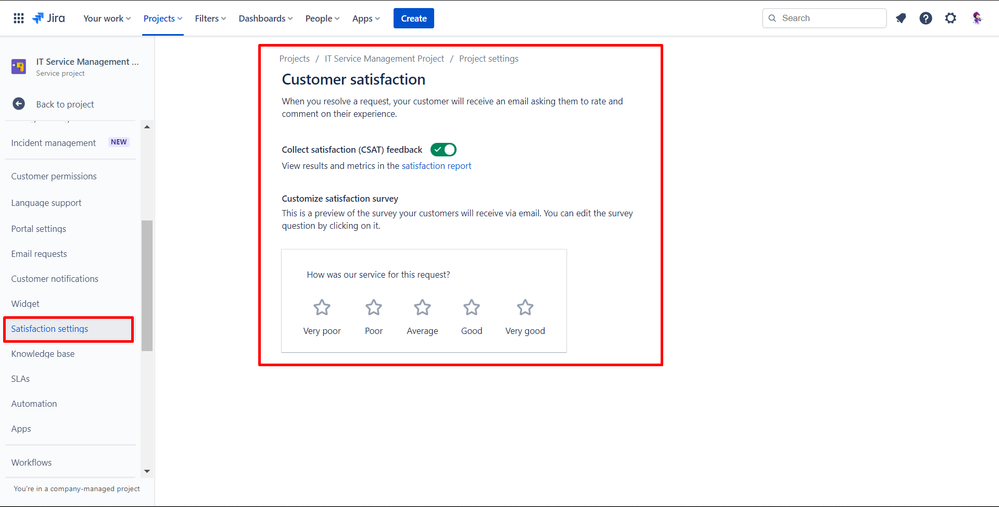Select the Poor star rating

pos(373,308)
